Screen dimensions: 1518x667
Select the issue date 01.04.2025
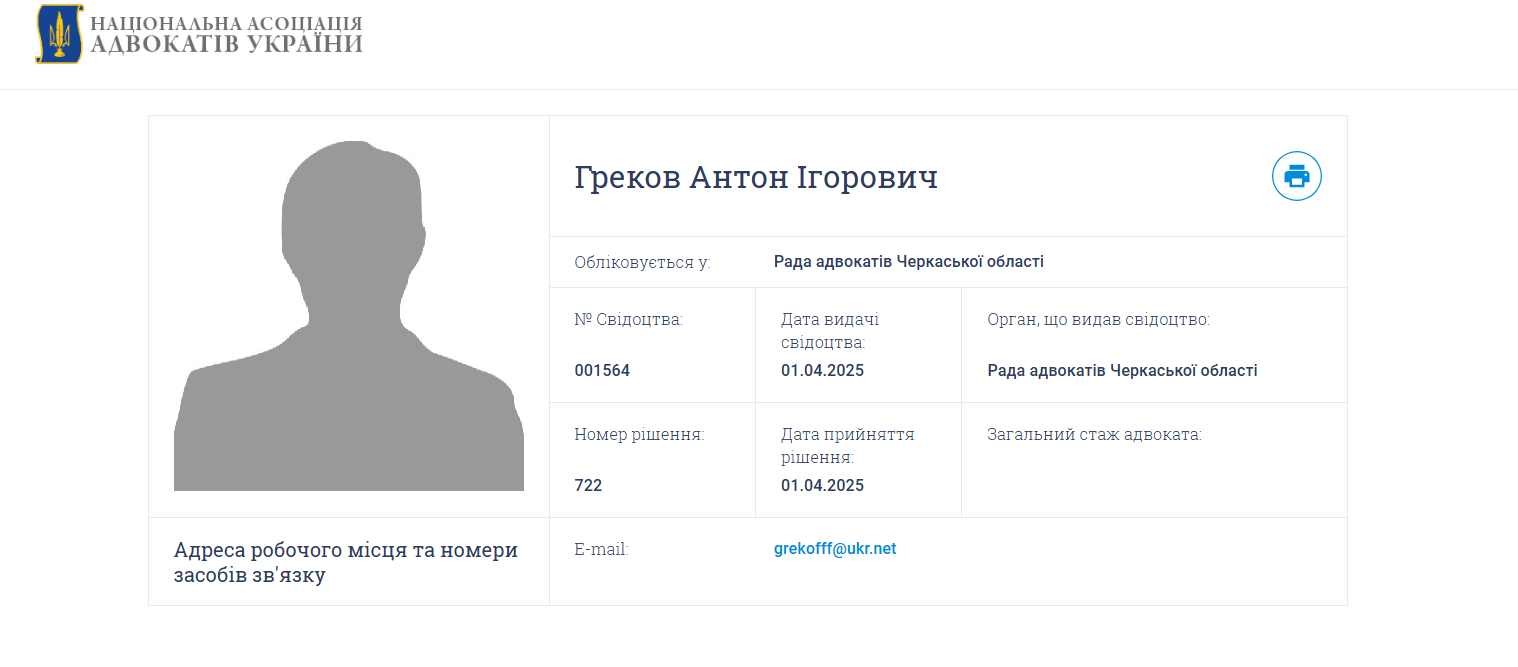pyautogui.click(x=821, y=369)
